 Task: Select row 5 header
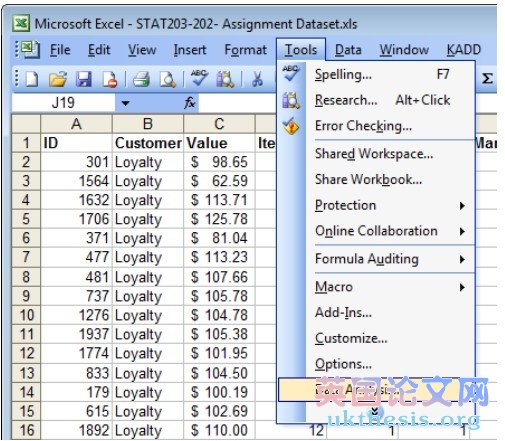point(26,219)
